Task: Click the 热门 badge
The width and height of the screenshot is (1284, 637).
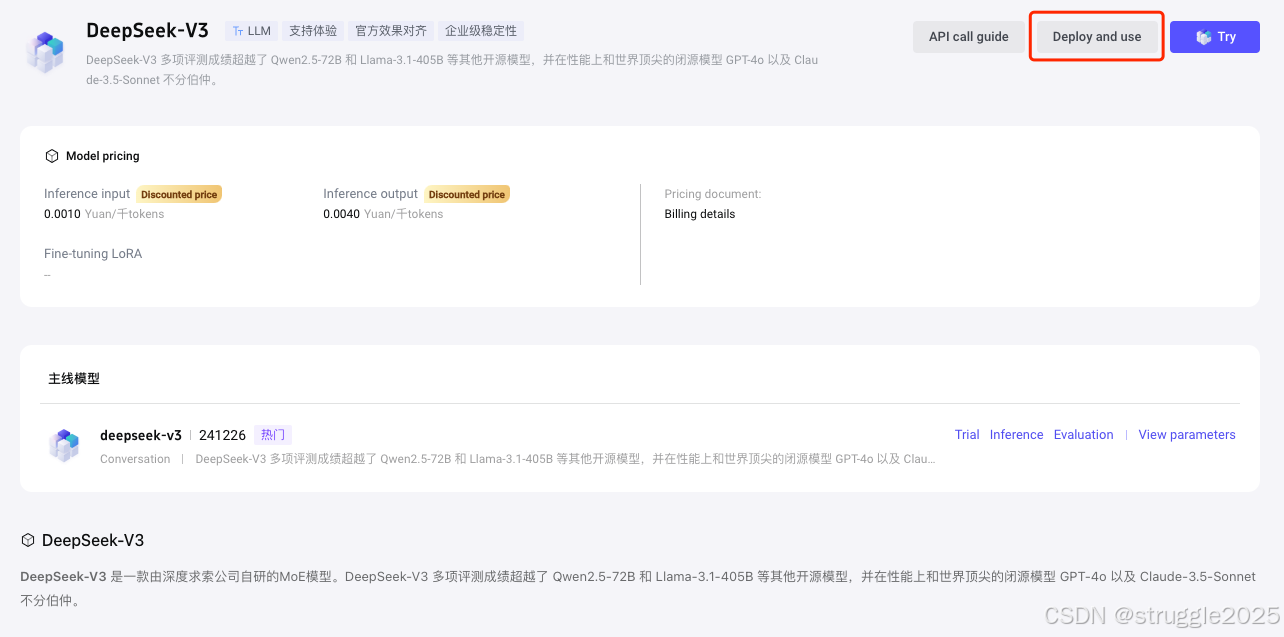Action: pos(273,435)
